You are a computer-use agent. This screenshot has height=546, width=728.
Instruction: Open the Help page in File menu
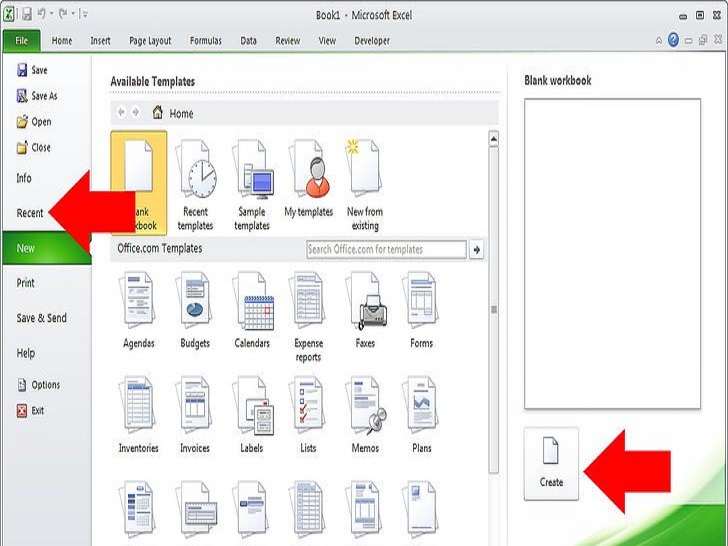[x=26, y=353]
